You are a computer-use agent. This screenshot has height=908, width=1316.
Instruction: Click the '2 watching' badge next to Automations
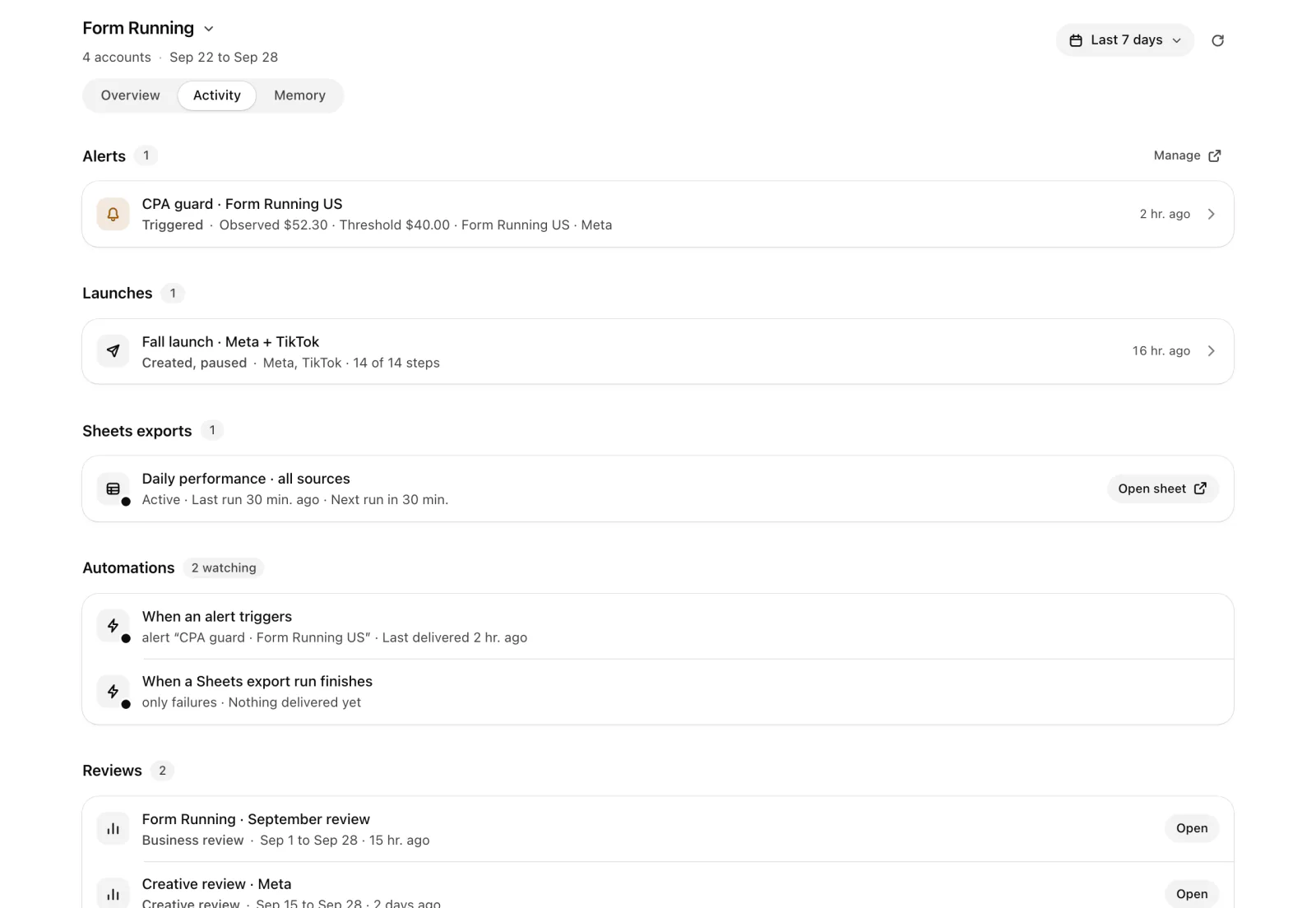[x=224, y=567]
